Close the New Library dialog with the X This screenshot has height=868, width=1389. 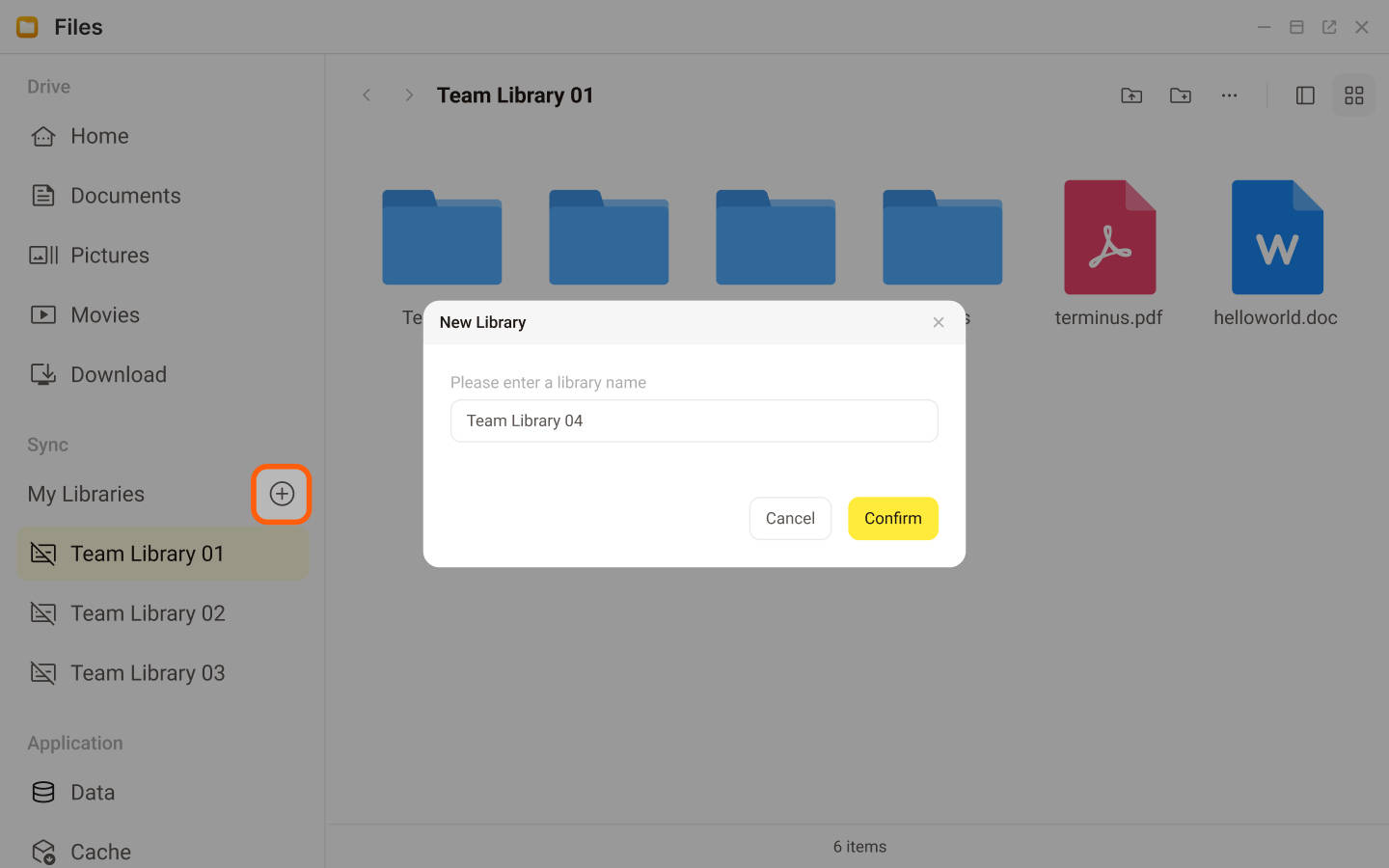(939, 322)
